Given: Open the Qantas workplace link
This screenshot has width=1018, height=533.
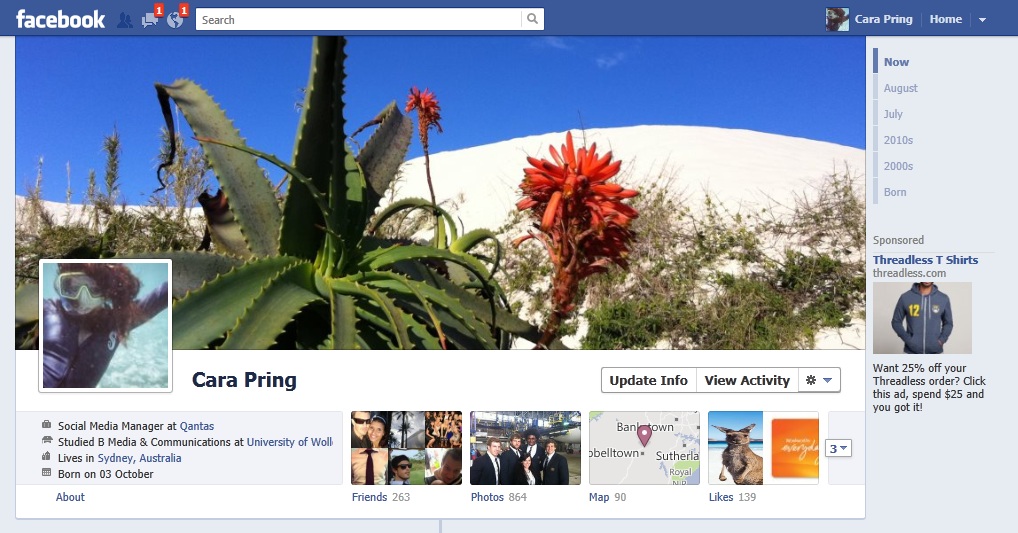Looking at the screenshot, I should coord(197,426).
